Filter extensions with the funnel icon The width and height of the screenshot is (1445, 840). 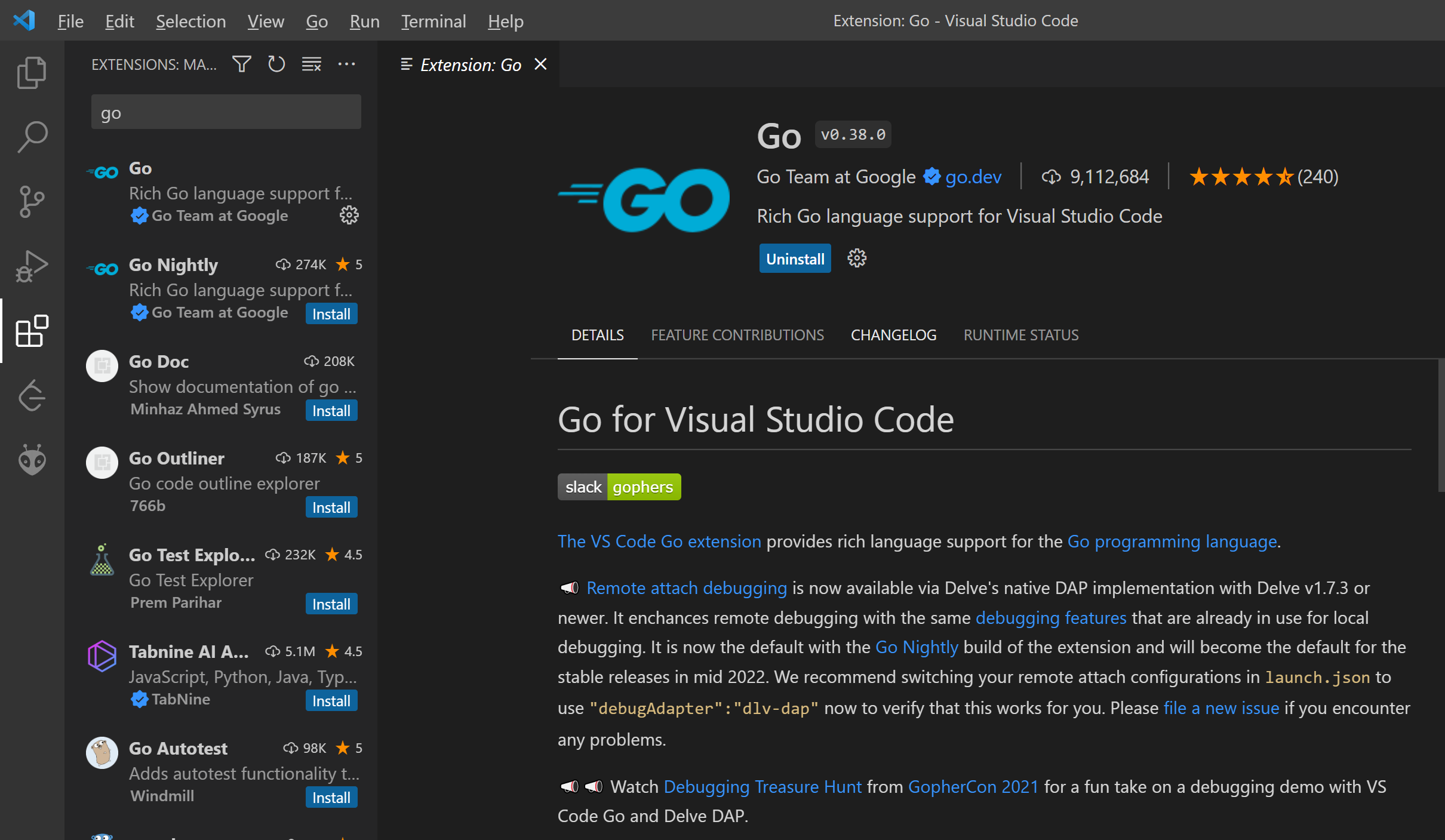[241, 64]
